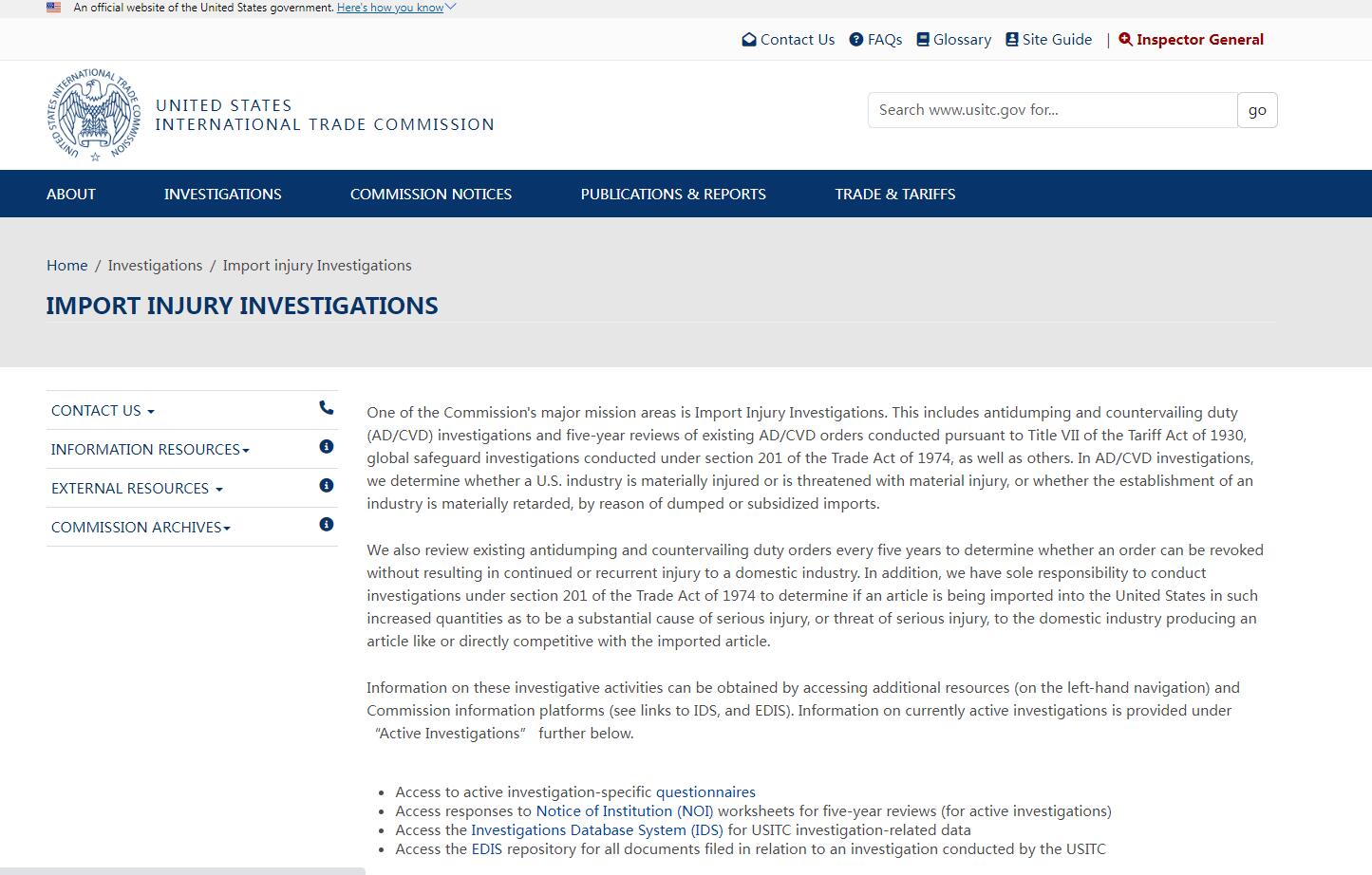Click the info icon next to EXTERNAL RESOURCES
This screenshot has width=1372, height=875.
coord(326,485)
